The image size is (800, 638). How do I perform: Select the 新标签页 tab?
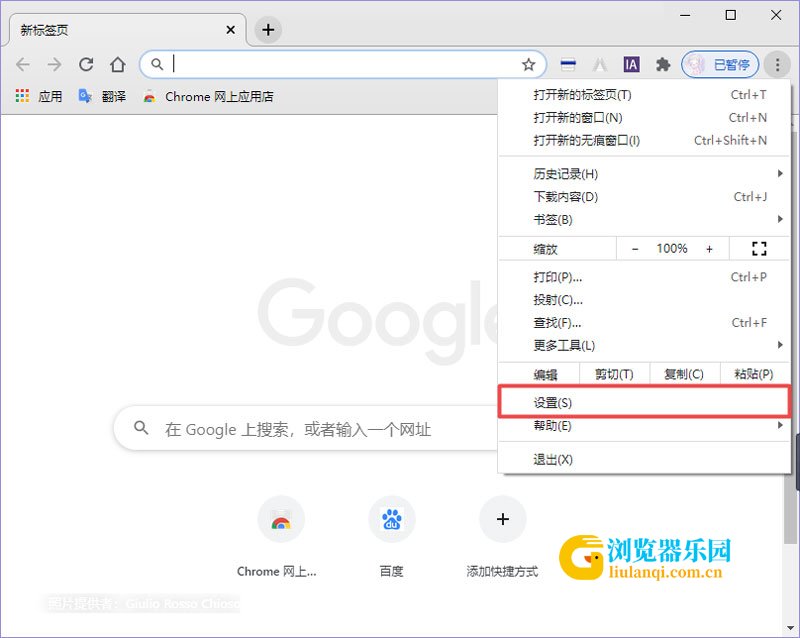[x=128, y=30]
